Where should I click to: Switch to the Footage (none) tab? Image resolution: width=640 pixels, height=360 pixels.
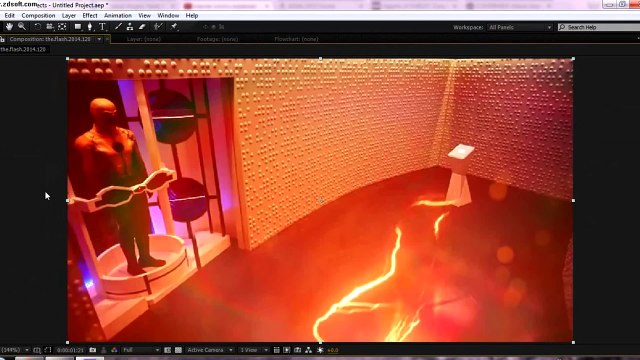click(217, 39)
